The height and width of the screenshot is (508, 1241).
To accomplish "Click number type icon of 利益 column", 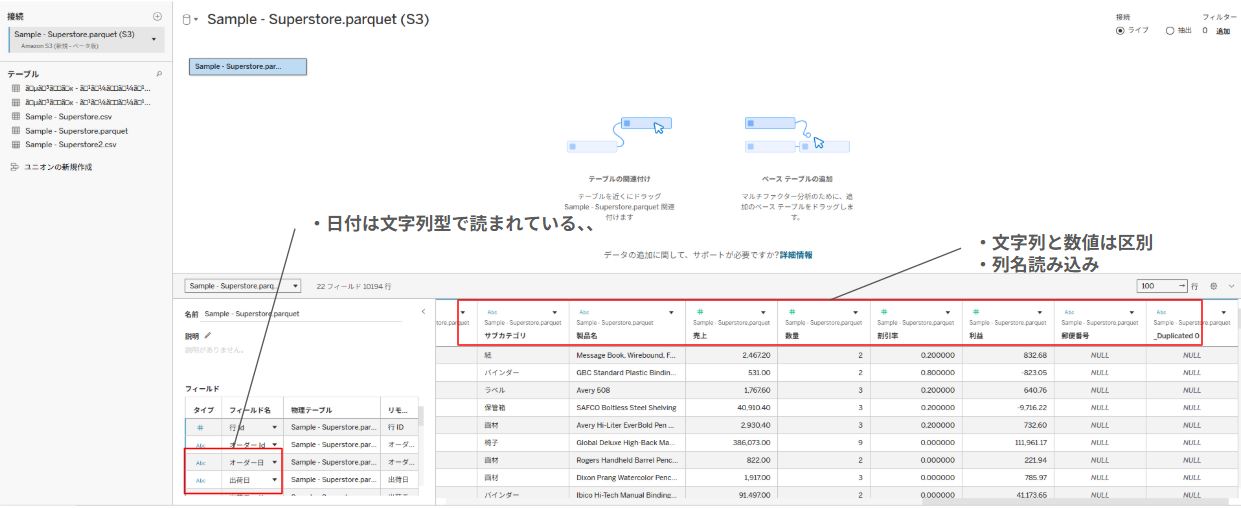I will pyautogui.click(x=975, y=312).
